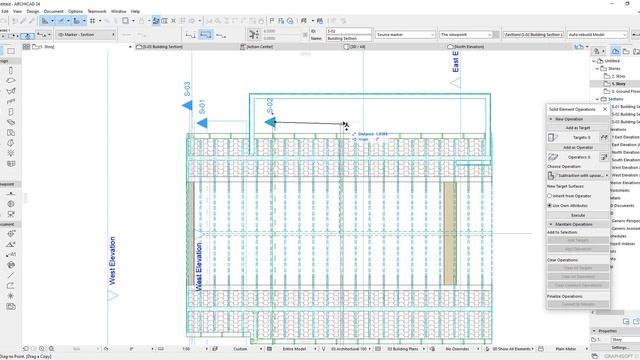Click the Arrow selection tool in toolbox
This screenshot has width=640, height=360.
click(1, 51)
